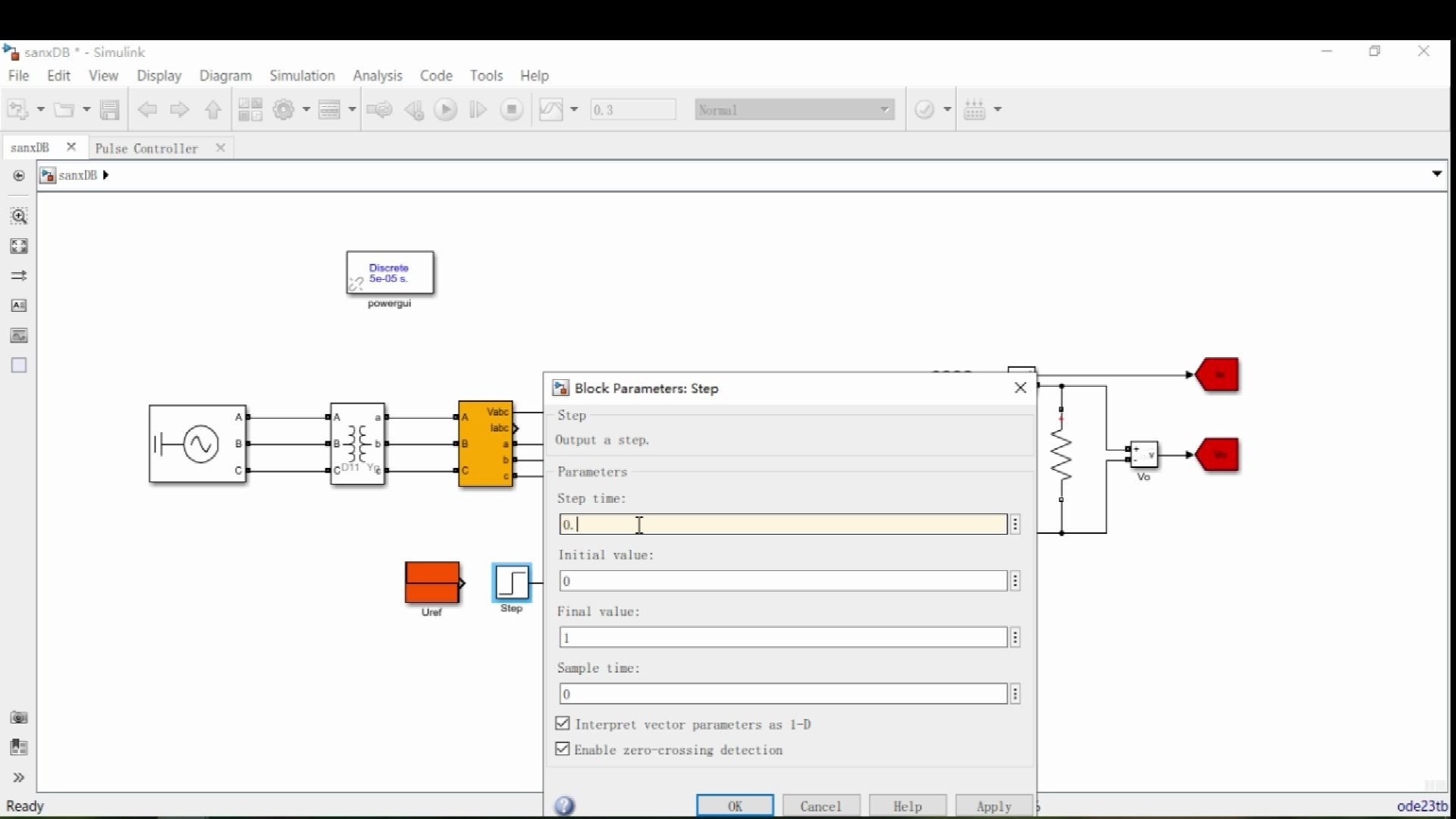Expand the model browser chevron at bottom-left
The width and height of the screenshot is (1456, 819).
(19, 777)
